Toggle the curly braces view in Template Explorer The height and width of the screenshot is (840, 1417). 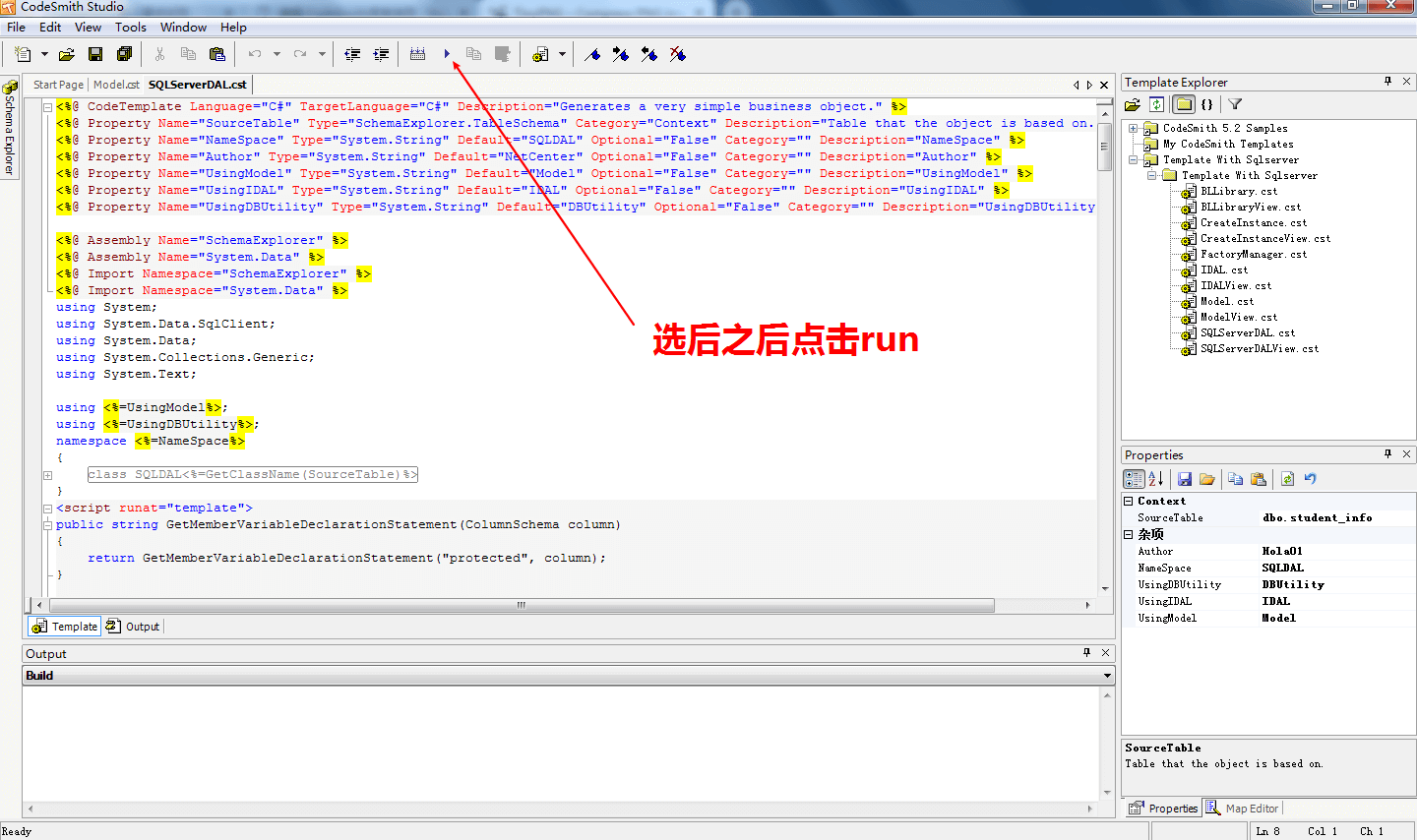point(1206,104)
